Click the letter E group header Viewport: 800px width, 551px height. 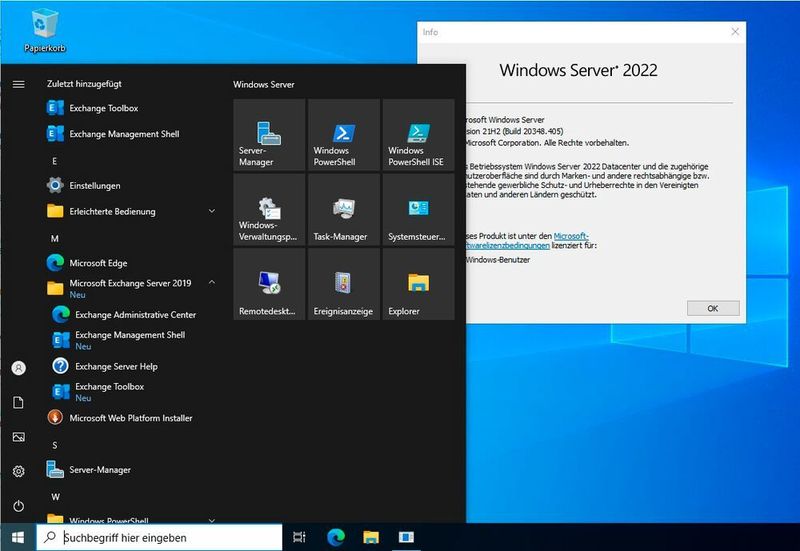pyautogui.click(x=55, y=161)
